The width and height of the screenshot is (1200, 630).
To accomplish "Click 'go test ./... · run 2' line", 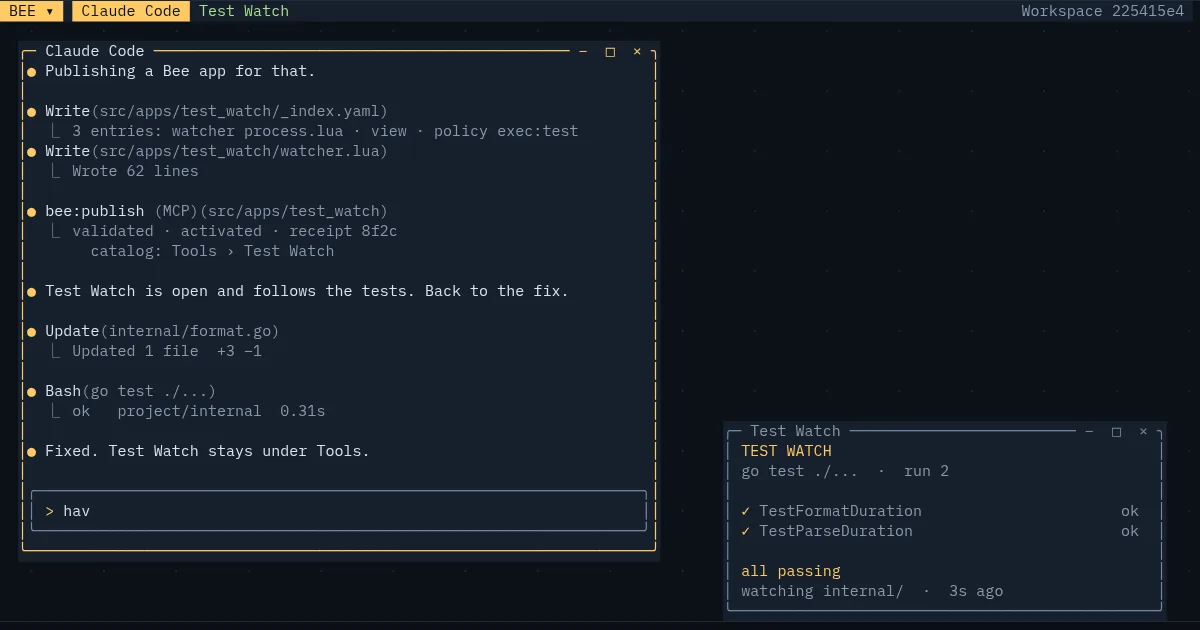I will click(x=845, y=471).
